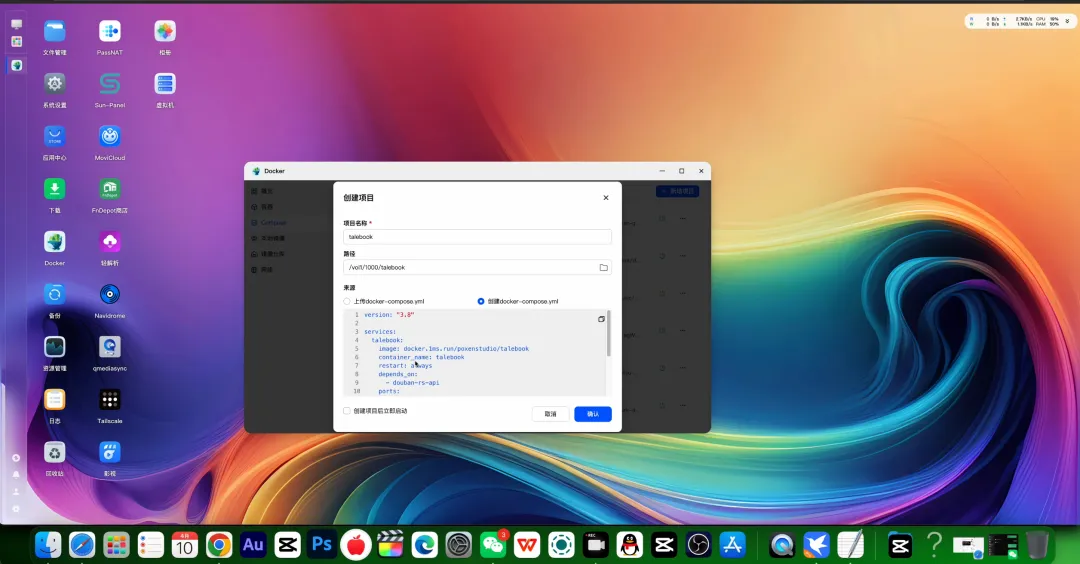This screenshot has width=1080, height=564.
Task: Click the code line version: "3.8"
Action: tap(389, 315)
